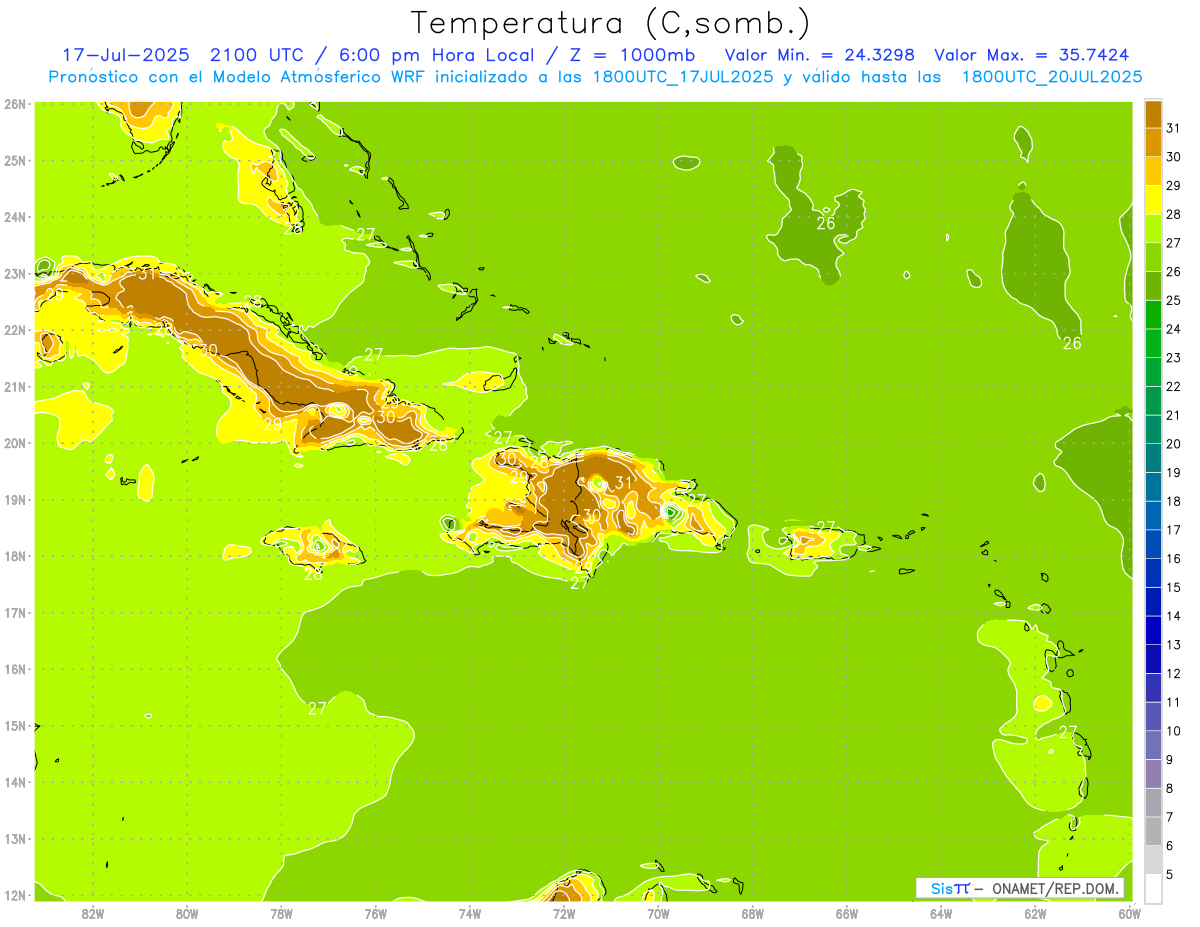The height and width of the screenshot is (927, 1200).
Task: Click color bar band between 25 and 26
Action: click(x=1153, y=285)
